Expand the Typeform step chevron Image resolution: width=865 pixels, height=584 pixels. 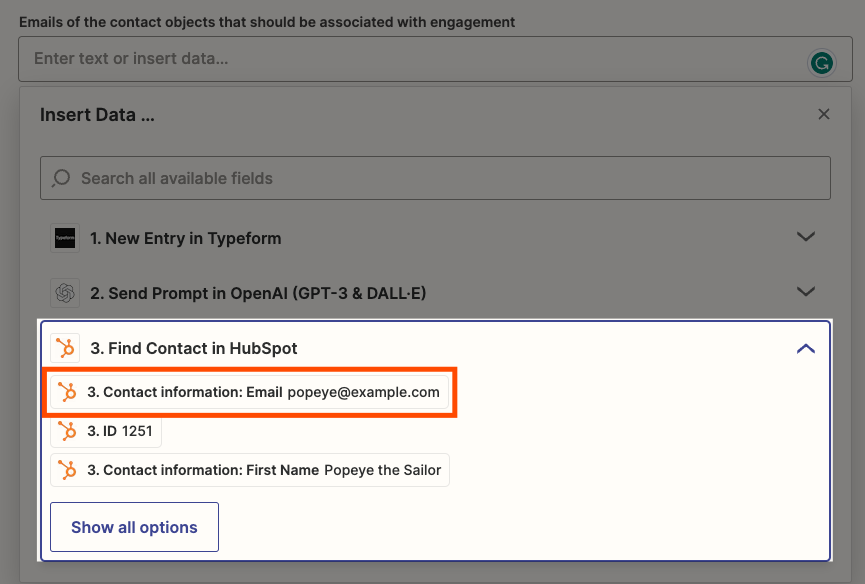(x=805, y=237)
